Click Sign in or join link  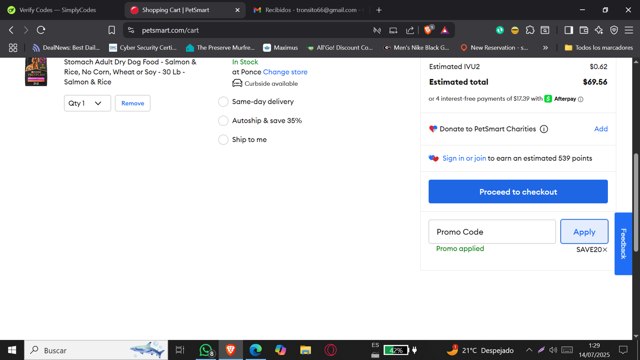(x=464, y=158)
